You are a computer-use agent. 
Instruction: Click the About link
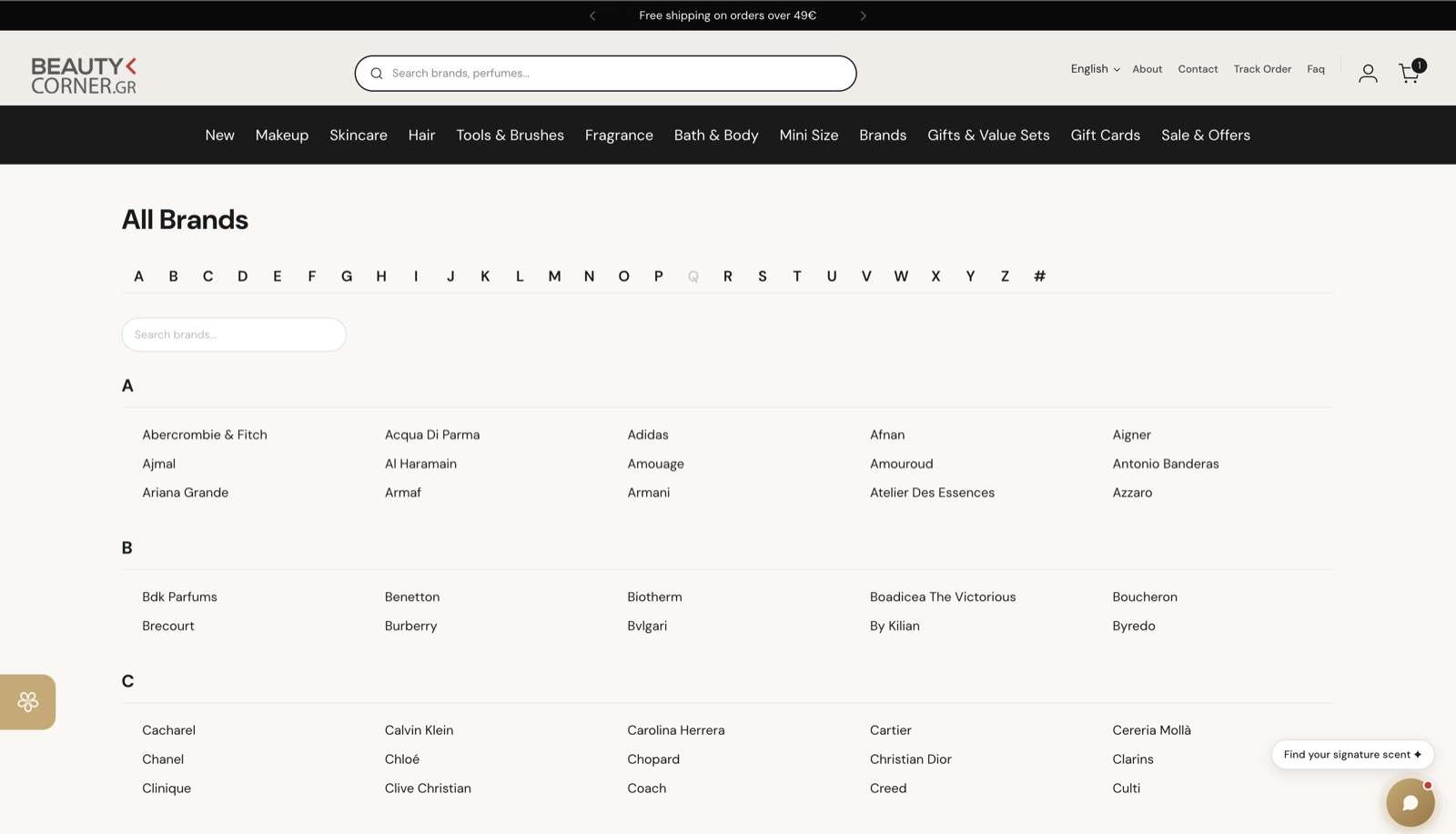pos(1147,69)
